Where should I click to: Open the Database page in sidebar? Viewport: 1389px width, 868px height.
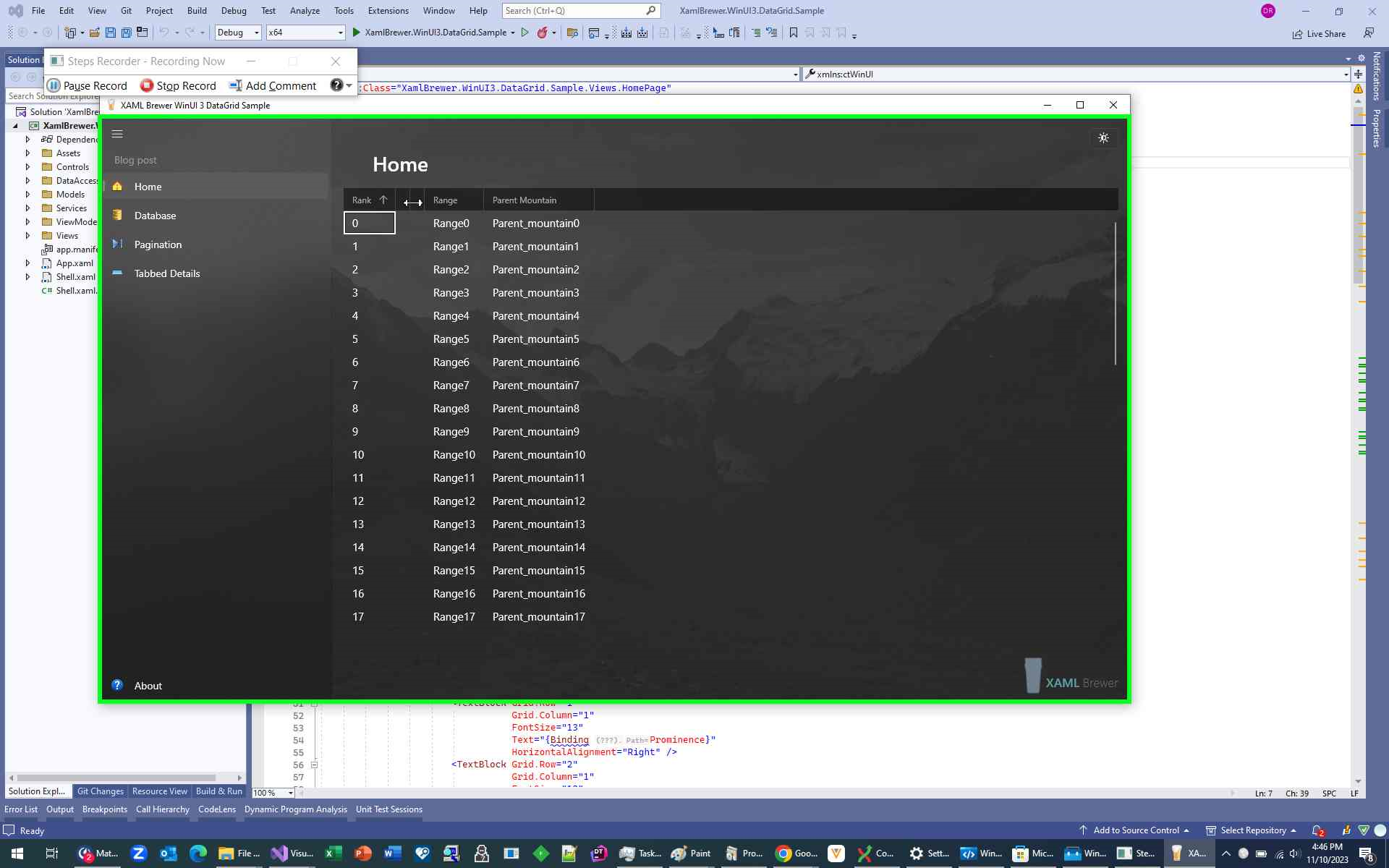click(x=155, y=216)
